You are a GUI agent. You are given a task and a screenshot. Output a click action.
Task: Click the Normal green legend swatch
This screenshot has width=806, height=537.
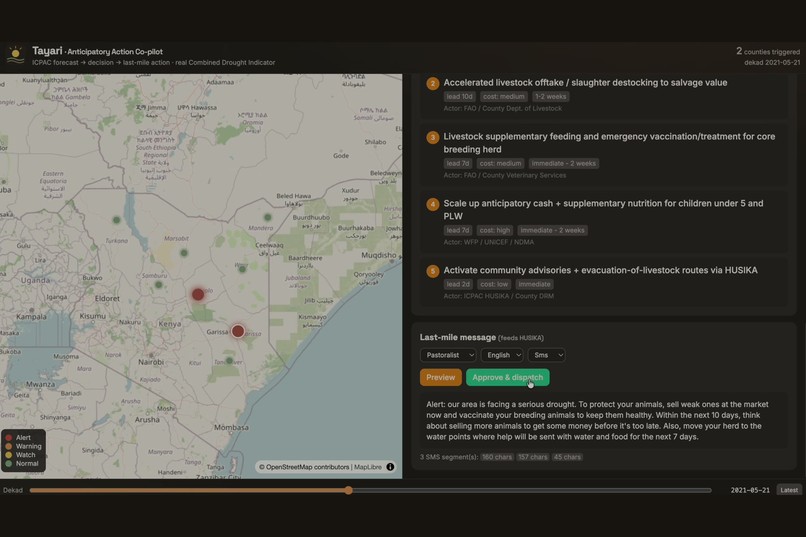[9, 464]
